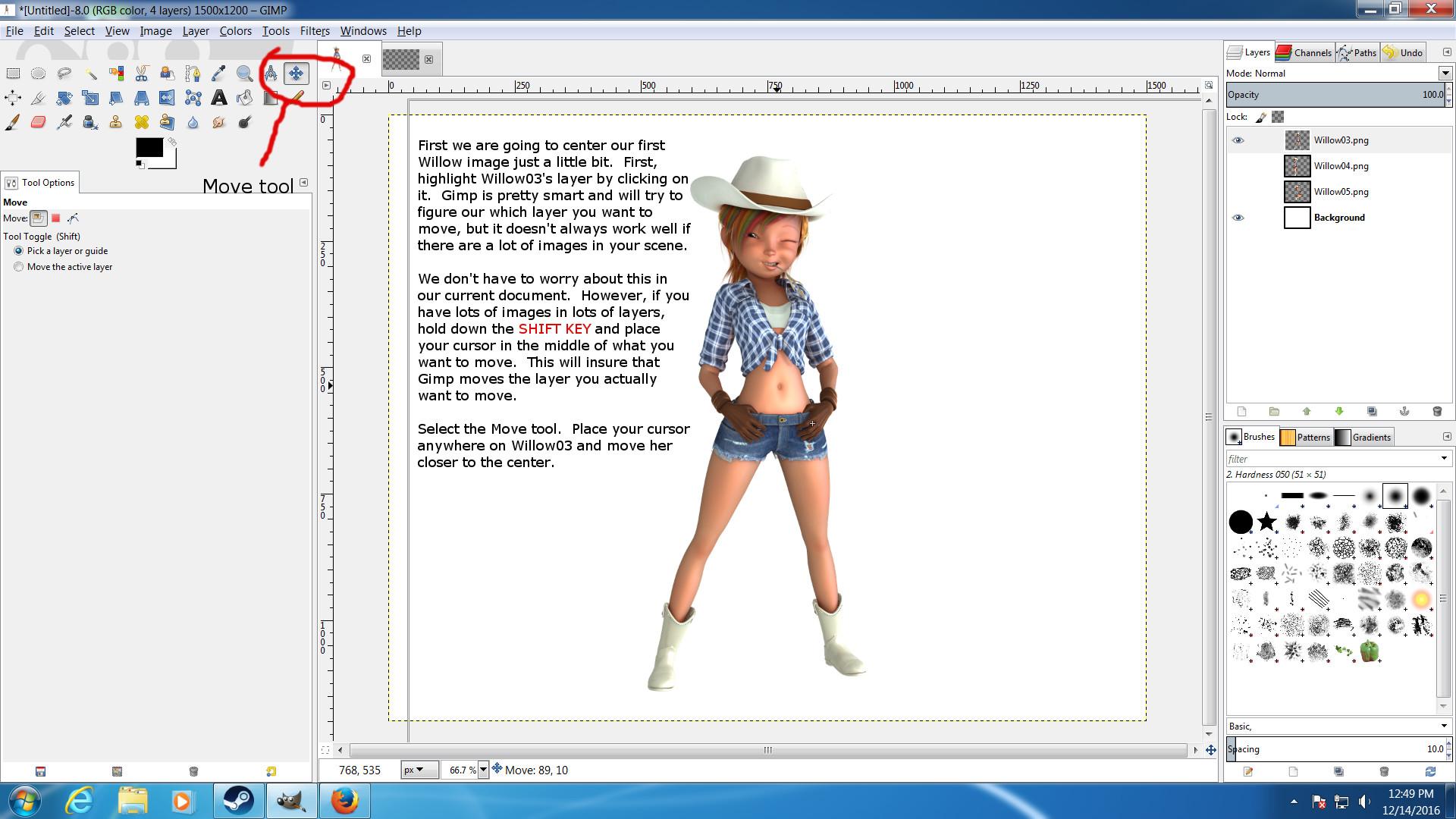Open Firefox from the taskbar
The image size is (1456, 819).
click(x=344, y=801)
